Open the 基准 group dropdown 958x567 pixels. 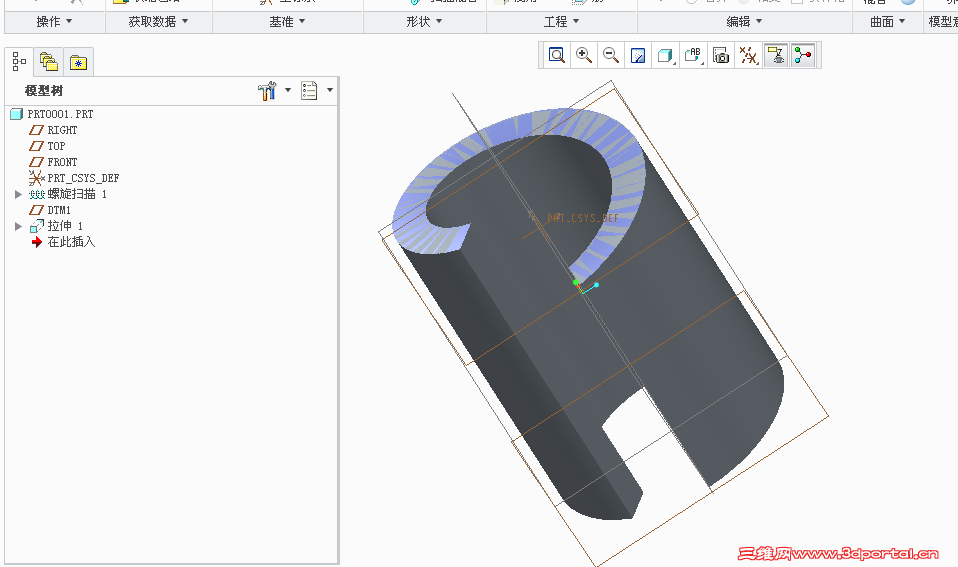pos(287,22)
